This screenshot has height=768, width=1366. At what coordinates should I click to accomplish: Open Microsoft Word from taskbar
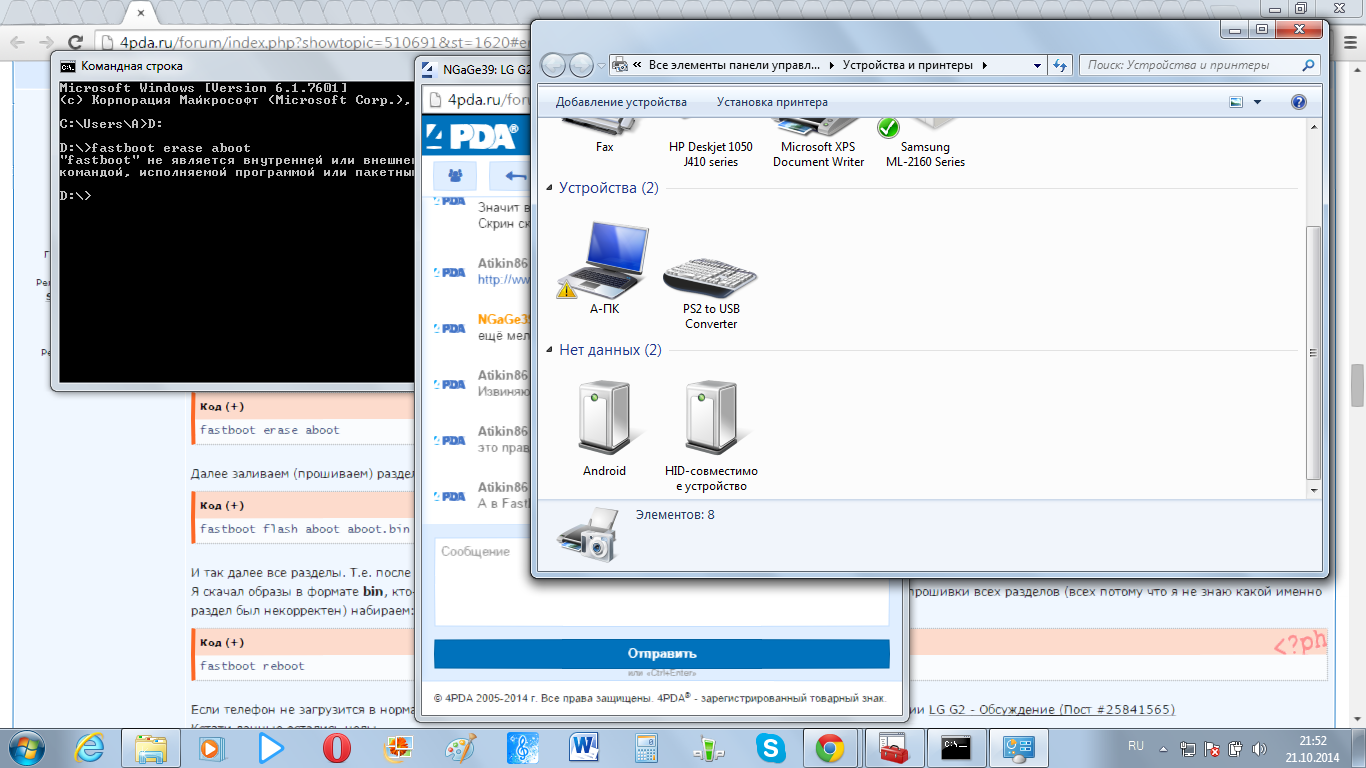coord(583,747)
